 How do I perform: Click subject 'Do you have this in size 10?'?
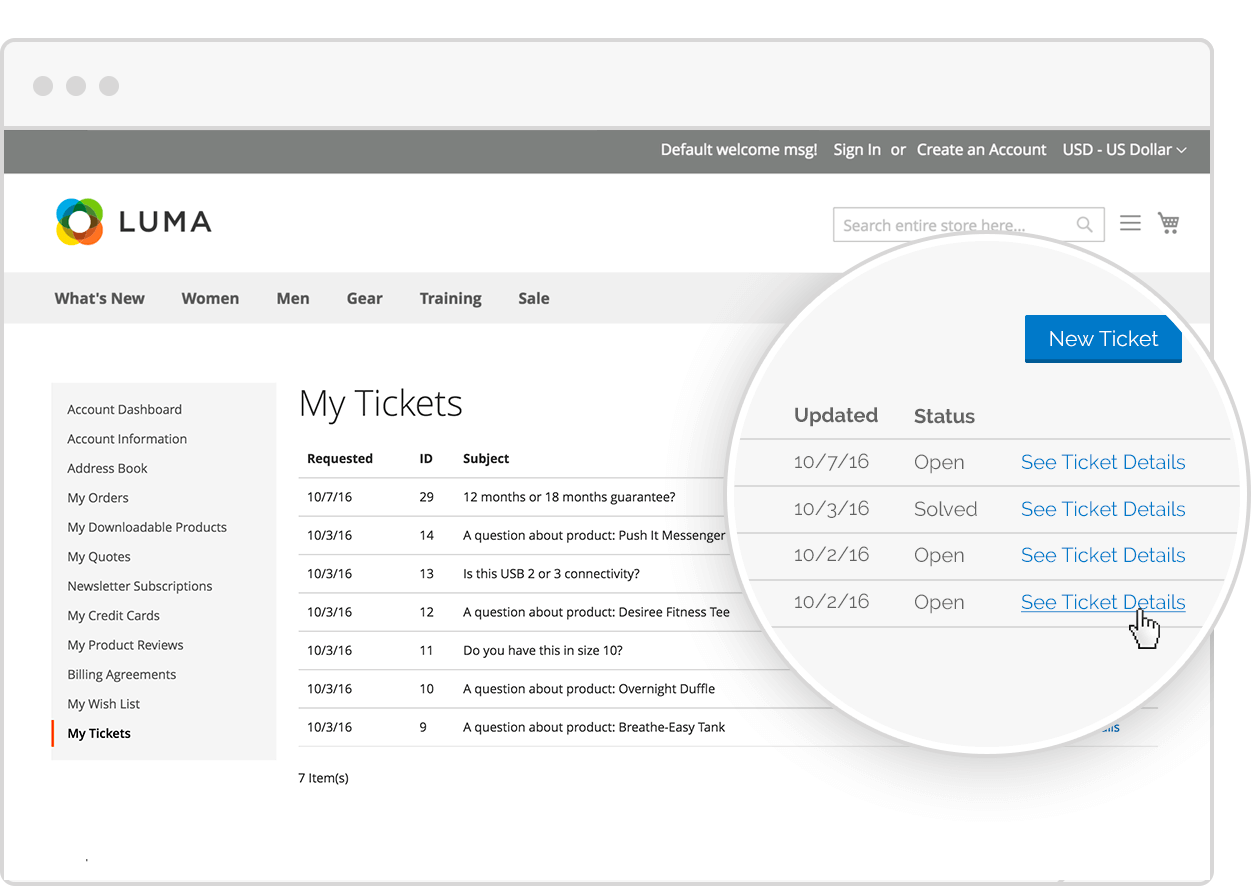[543, 650]
